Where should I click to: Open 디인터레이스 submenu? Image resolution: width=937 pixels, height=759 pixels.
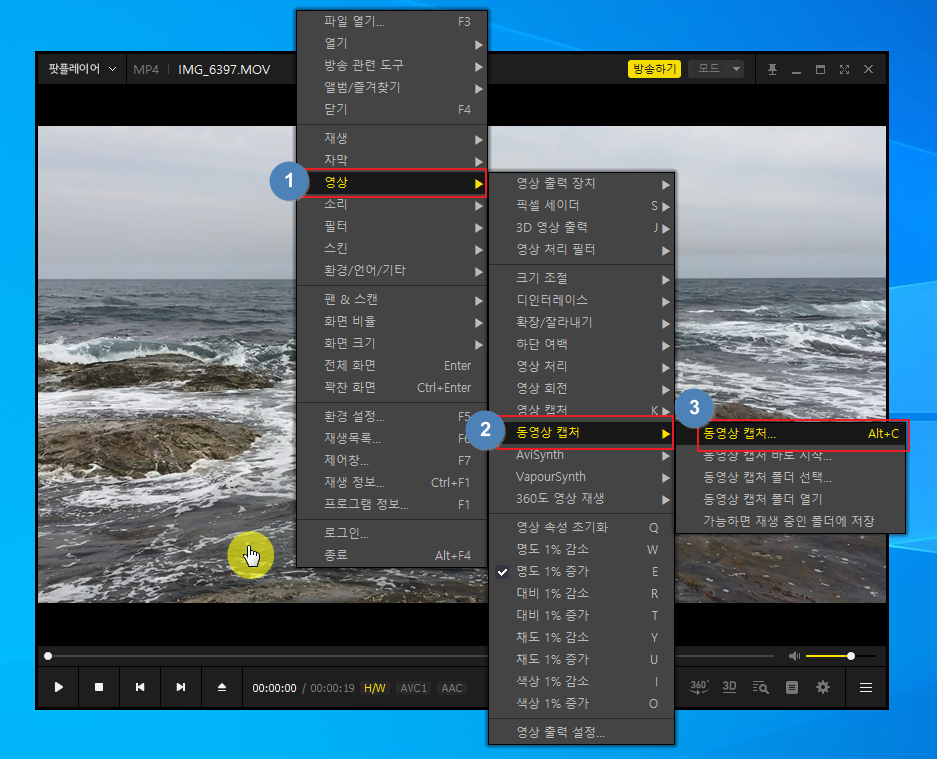tap(581, 300)
